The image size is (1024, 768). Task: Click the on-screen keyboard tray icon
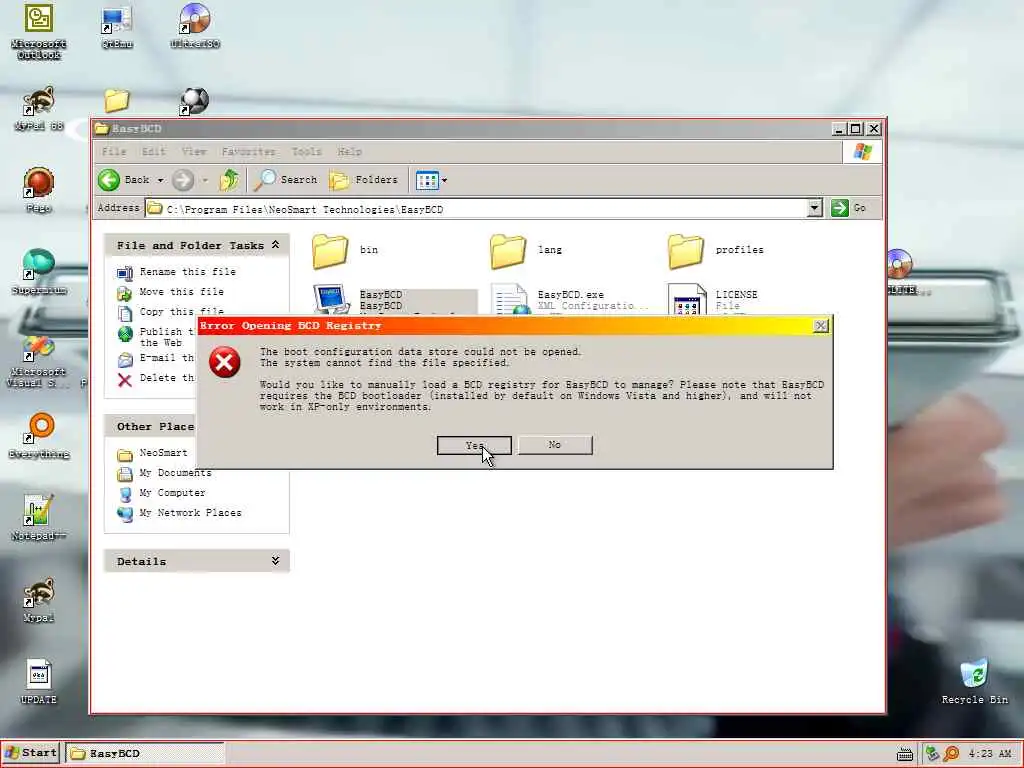point(904,754)
